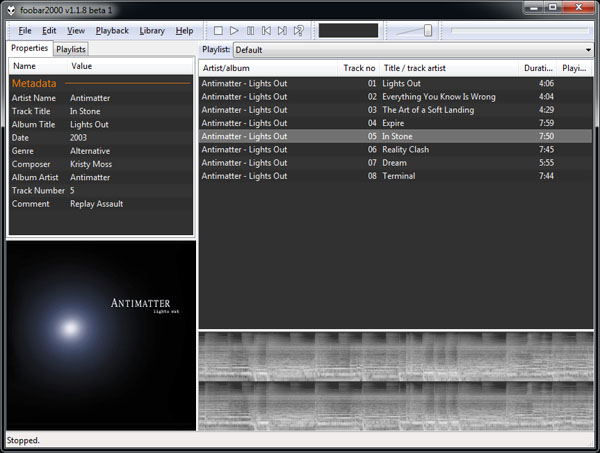600x453 pixels.
Task: Click the Playing column header
Action: 574,68
